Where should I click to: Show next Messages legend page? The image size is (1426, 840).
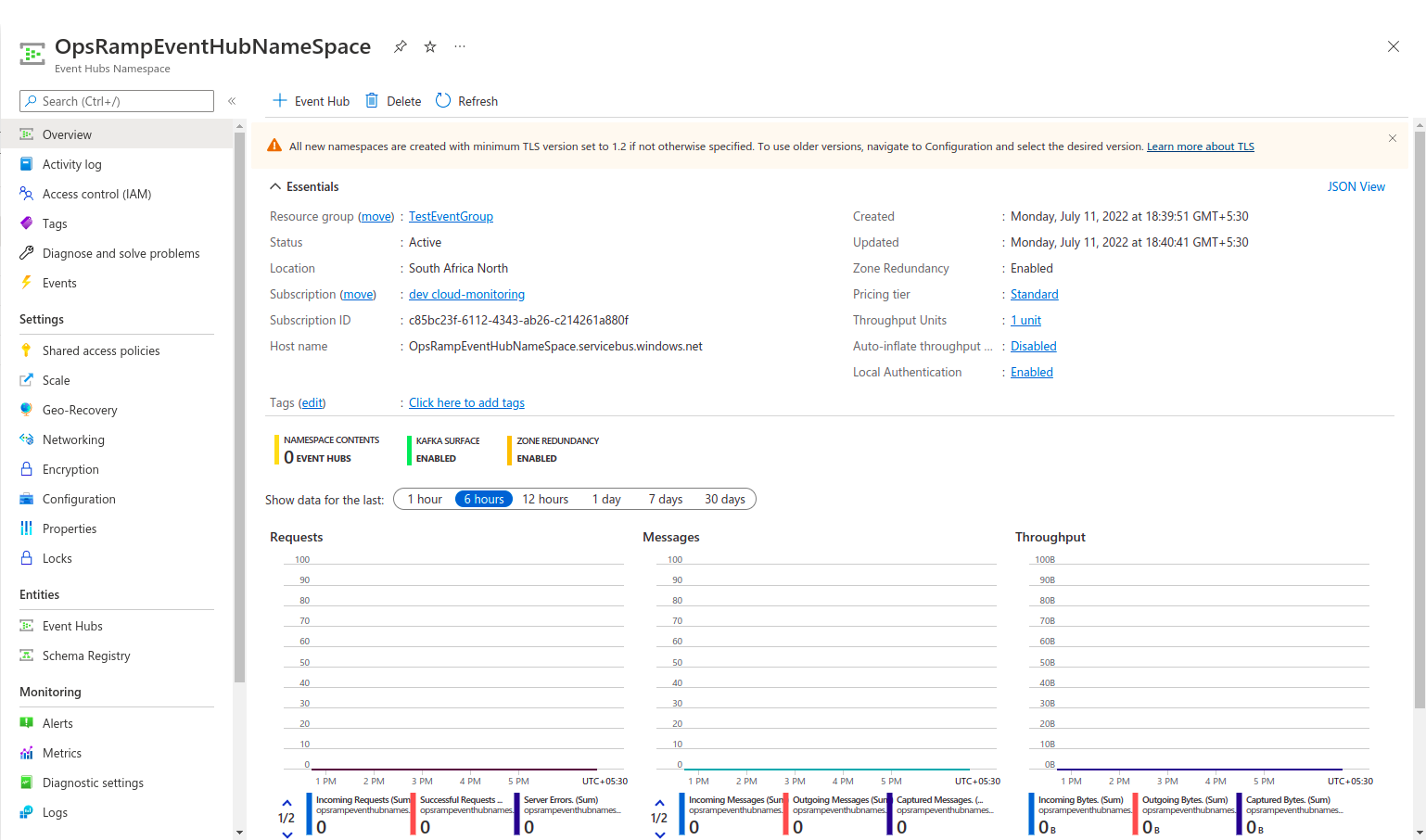click(659, 834)
